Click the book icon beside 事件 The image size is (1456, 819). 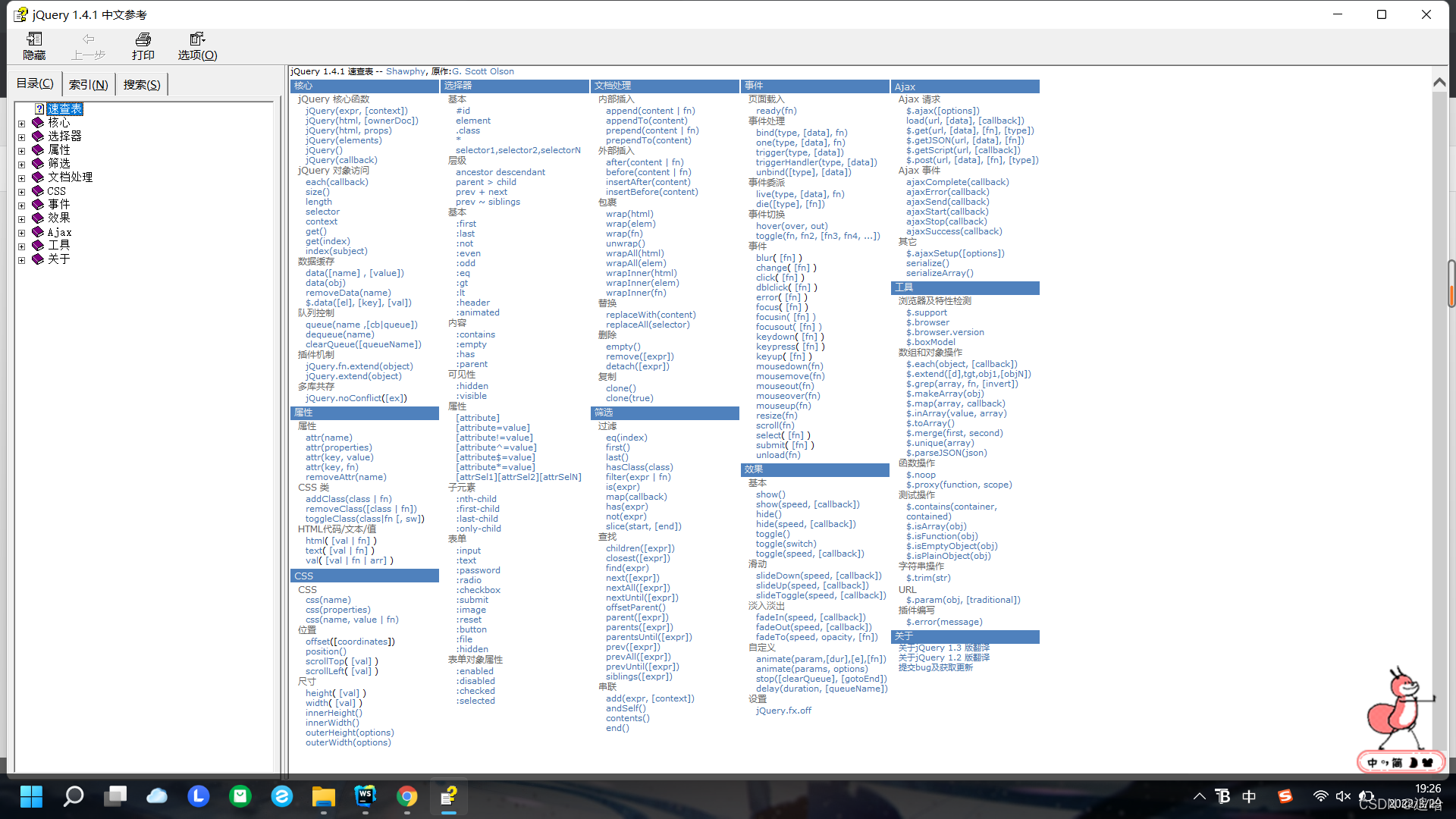[x=38, y=205]
